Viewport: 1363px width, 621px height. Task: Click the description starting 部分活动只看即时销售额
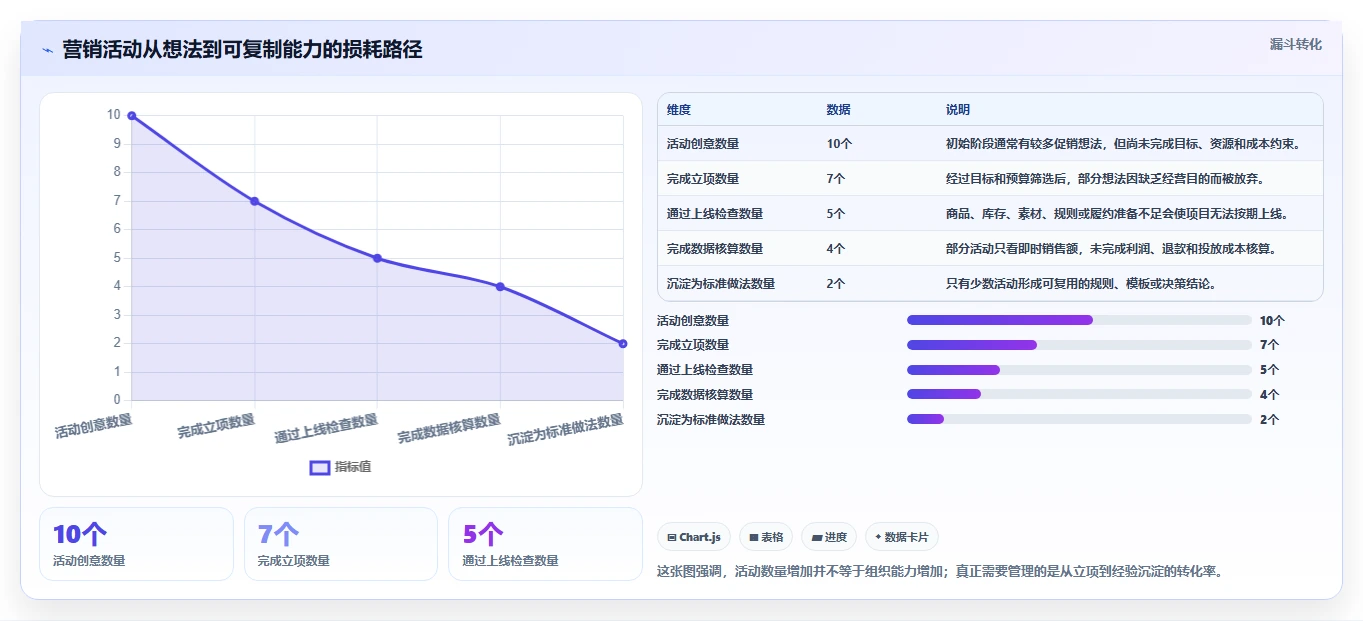[1111, 249]
